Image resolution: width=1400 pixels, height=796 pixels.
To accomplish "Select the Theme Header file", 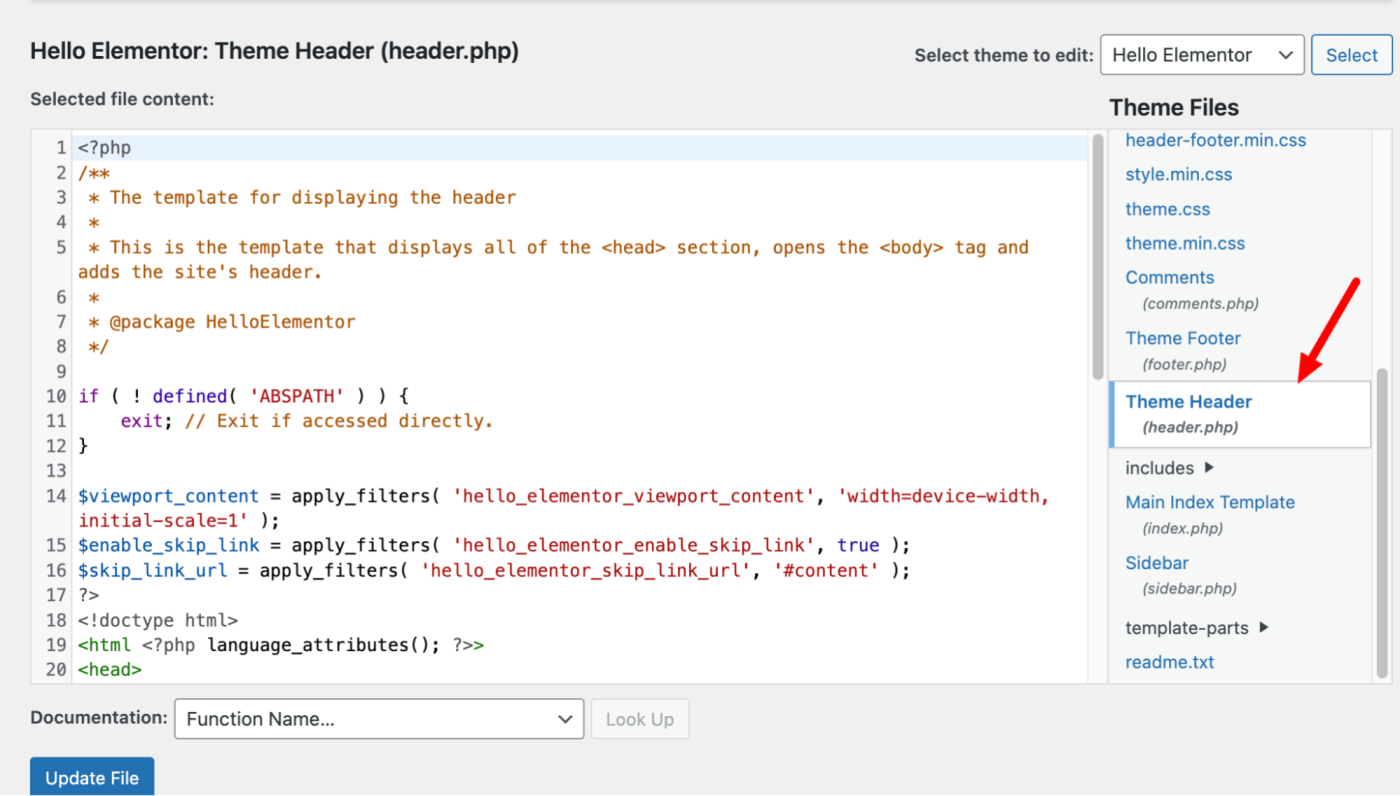I will pyautogui.click(x=1240, y=413).
